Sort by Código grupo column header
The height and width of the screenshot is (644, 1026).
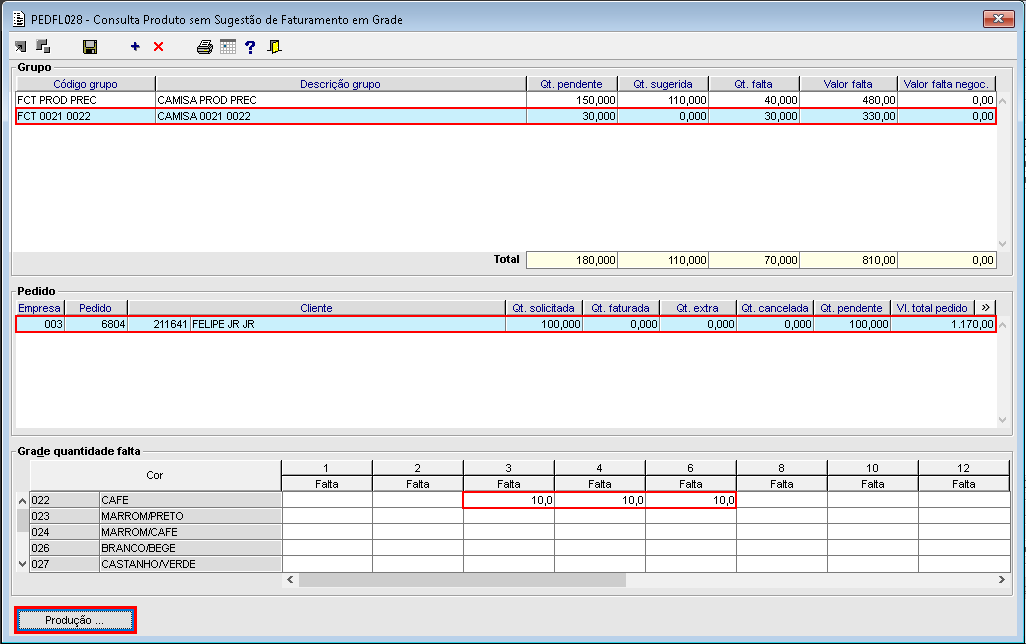[x=86, y=84]
